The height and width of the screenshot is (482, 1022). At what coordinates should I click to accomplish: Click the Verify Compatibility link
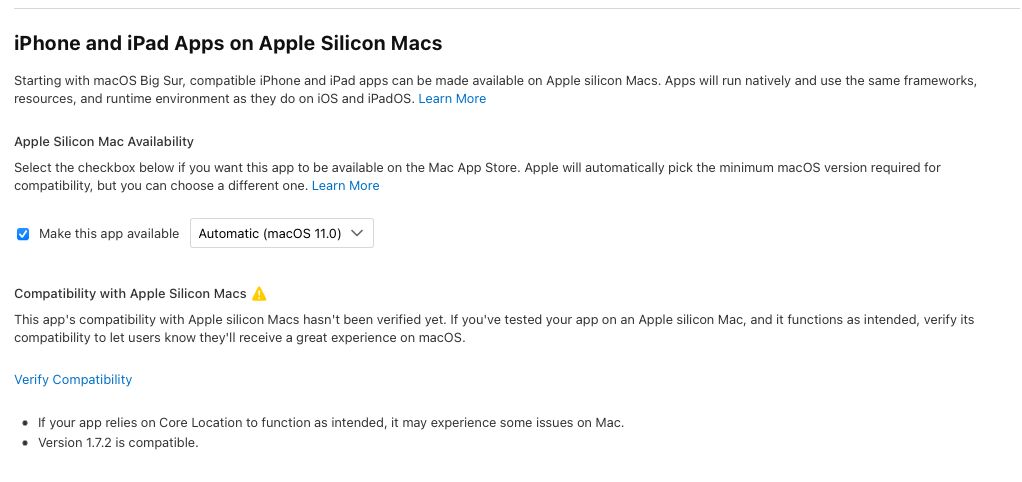tap(73, 380)
